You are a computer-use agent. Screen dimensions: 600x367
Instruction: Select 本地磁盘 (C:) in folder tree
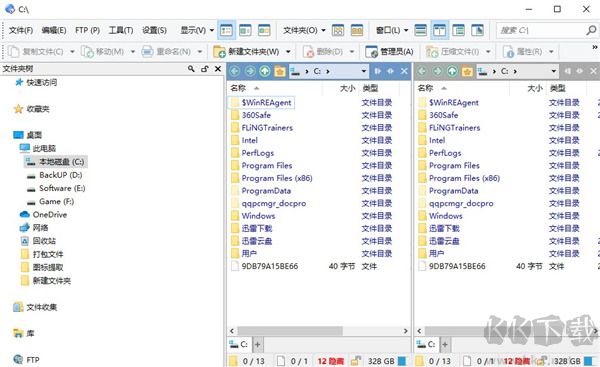point(55,162)
